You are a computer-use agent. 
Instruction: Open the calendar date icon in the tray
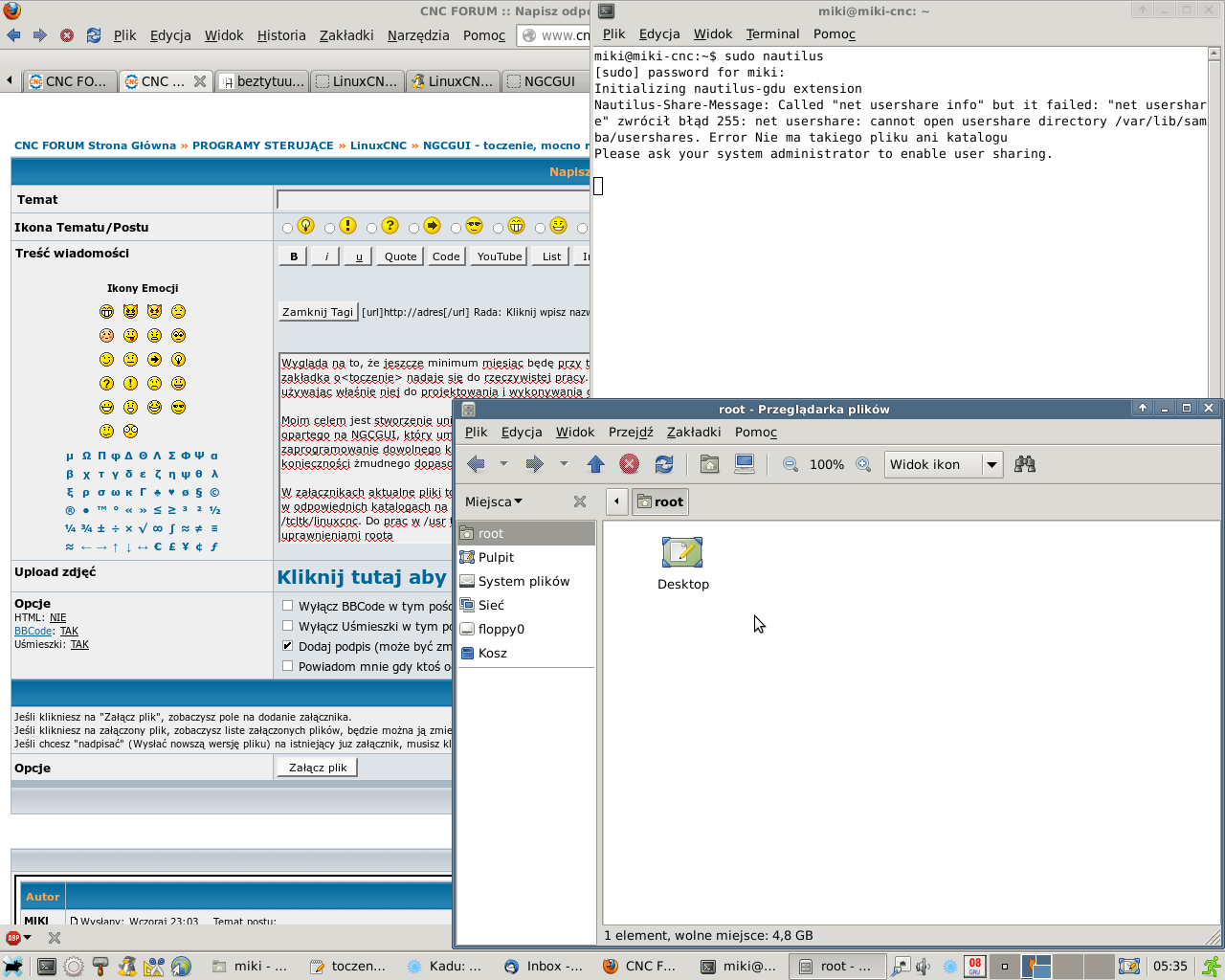[974, 967]
